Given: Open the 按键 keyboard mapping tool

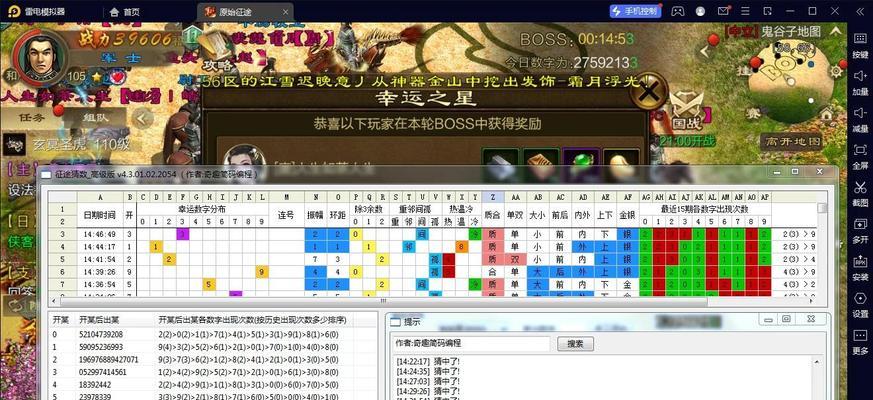Looking at the screenshot, I should [x=860, y=43].
